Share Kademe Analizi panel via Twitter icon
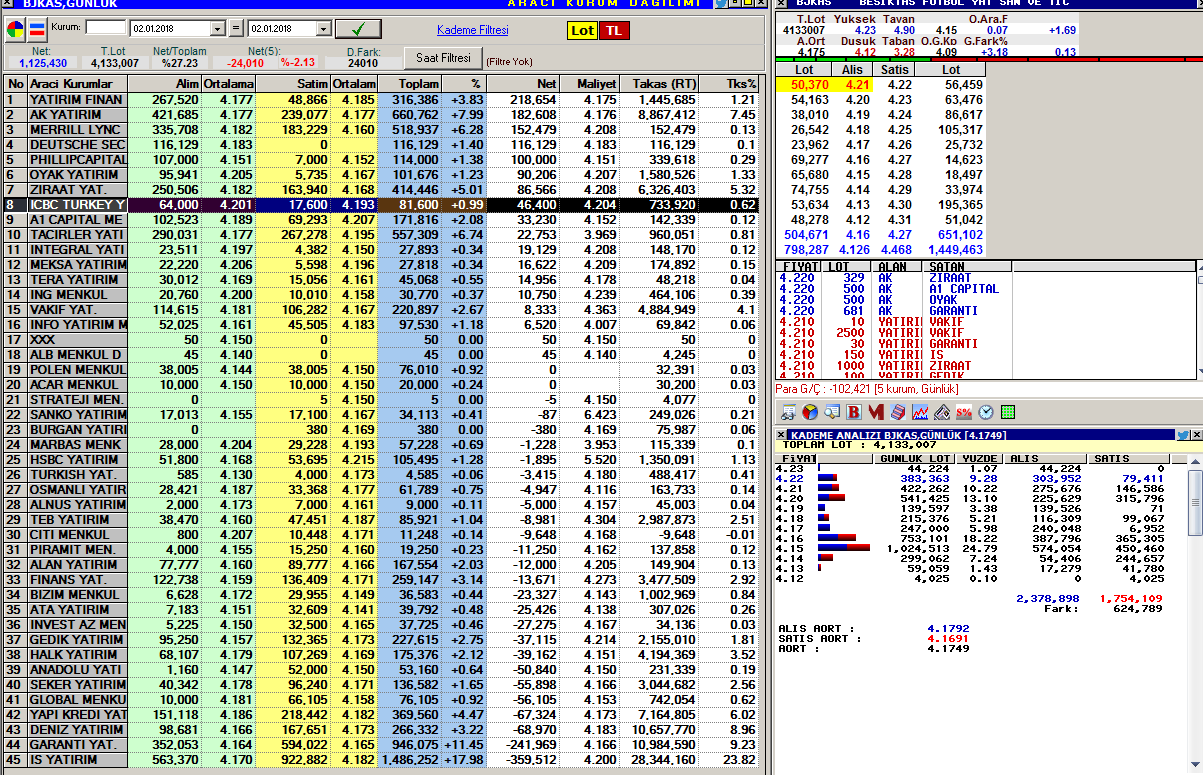 coord(1182,435)
